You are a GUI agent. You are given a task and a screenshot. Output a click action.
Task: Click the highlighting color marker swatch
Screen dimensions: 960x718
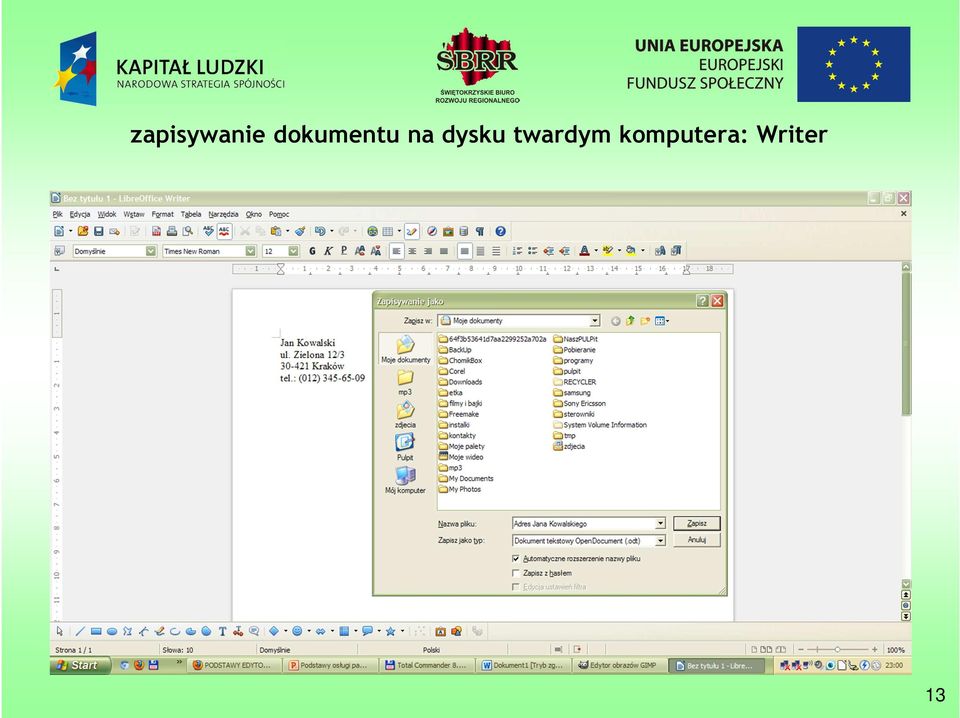(x=608, y=251)
